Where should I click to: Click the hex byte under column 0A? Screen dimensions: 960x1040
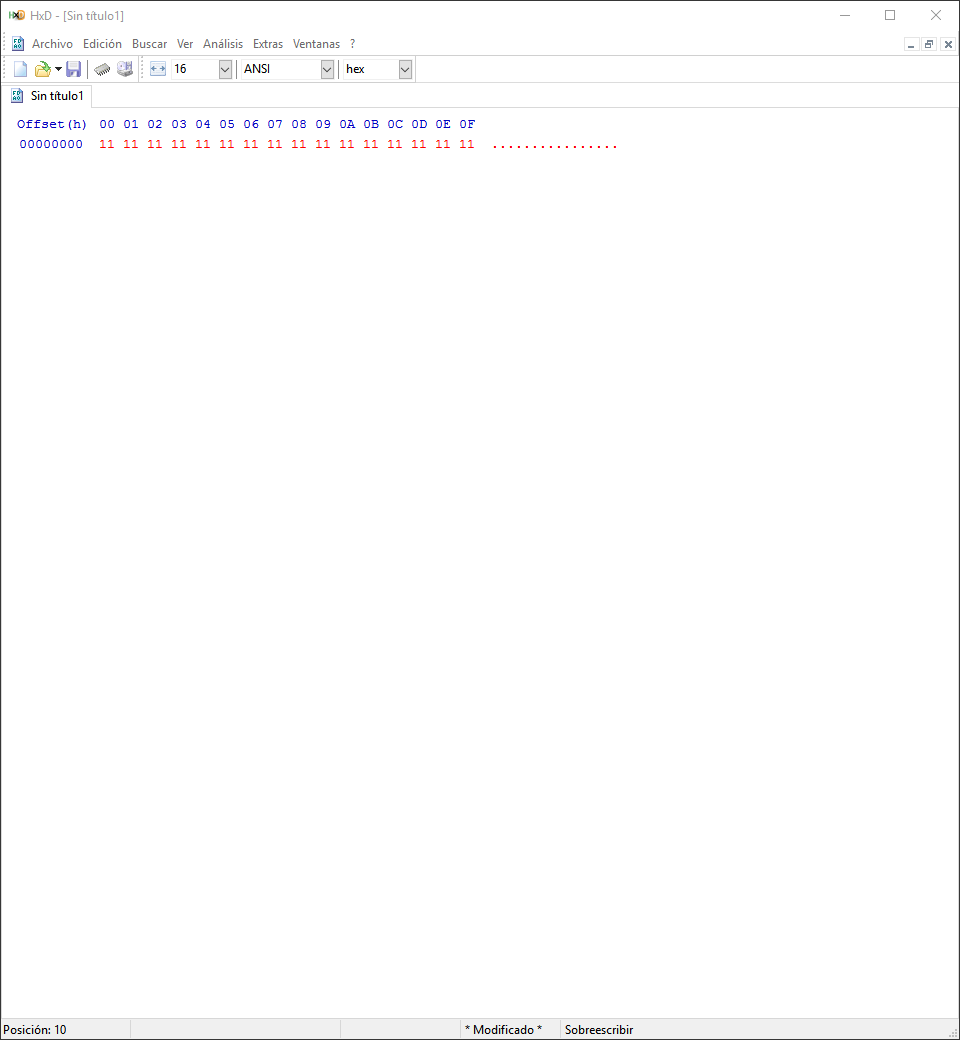pyautogui.click(x=347, y=144)
